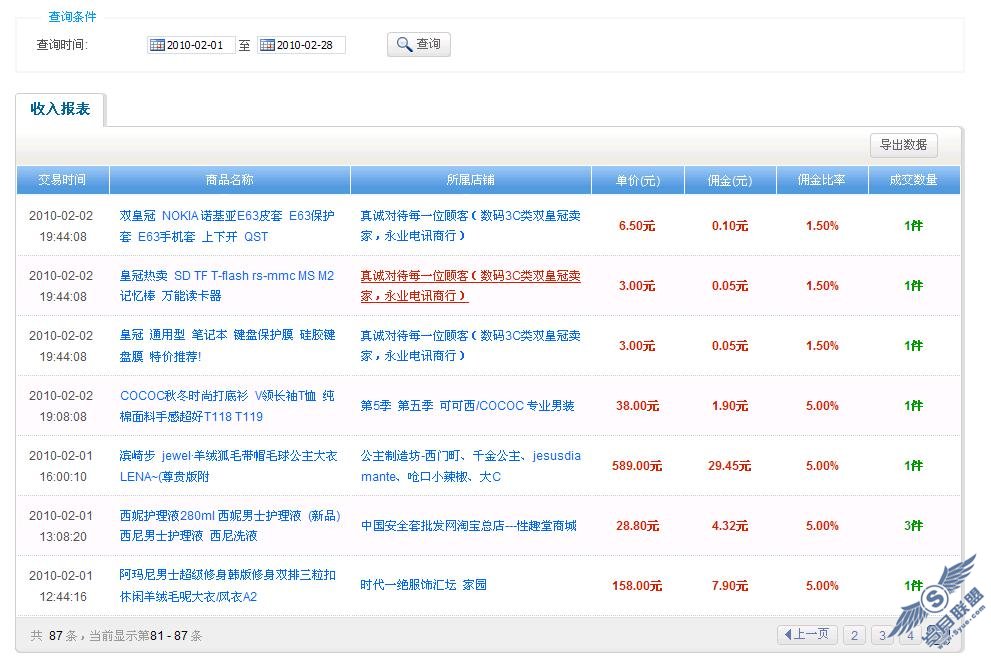The image size is (991, 656).
Task: Open the 第5季 第五季 可可西/COCOC 专业男装 store link
Action: 468,406
